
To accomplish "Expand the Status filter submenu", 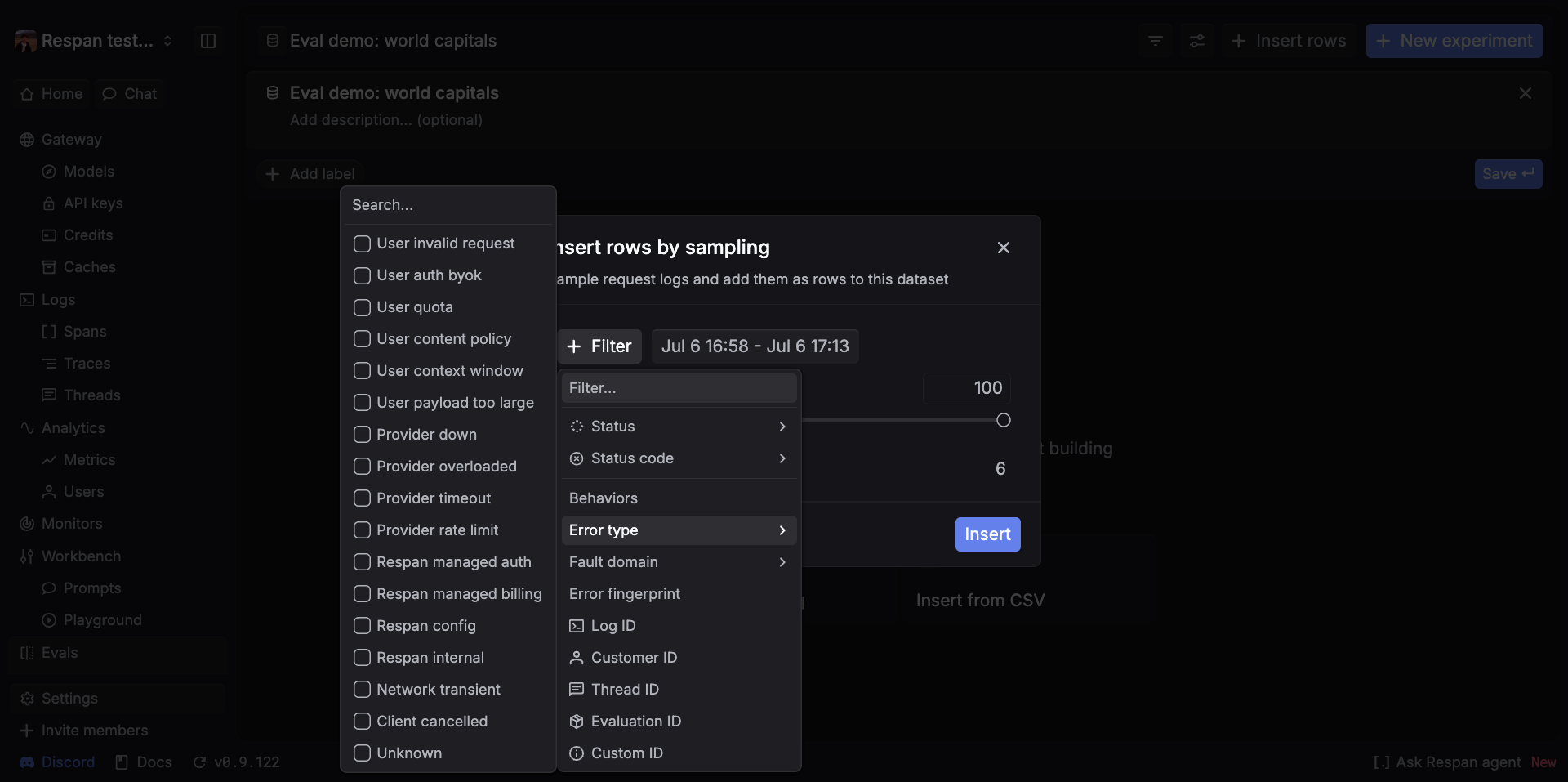I will (x=679, y=427).
